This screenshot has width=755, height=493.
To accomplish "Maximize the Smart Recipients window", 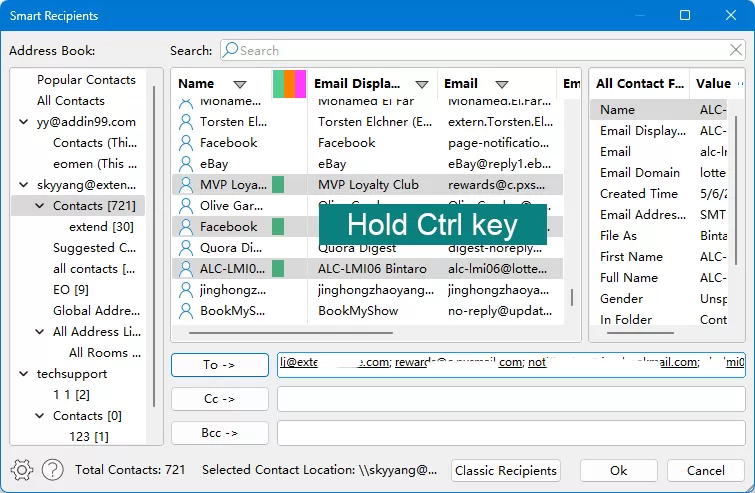I will 685,15.
